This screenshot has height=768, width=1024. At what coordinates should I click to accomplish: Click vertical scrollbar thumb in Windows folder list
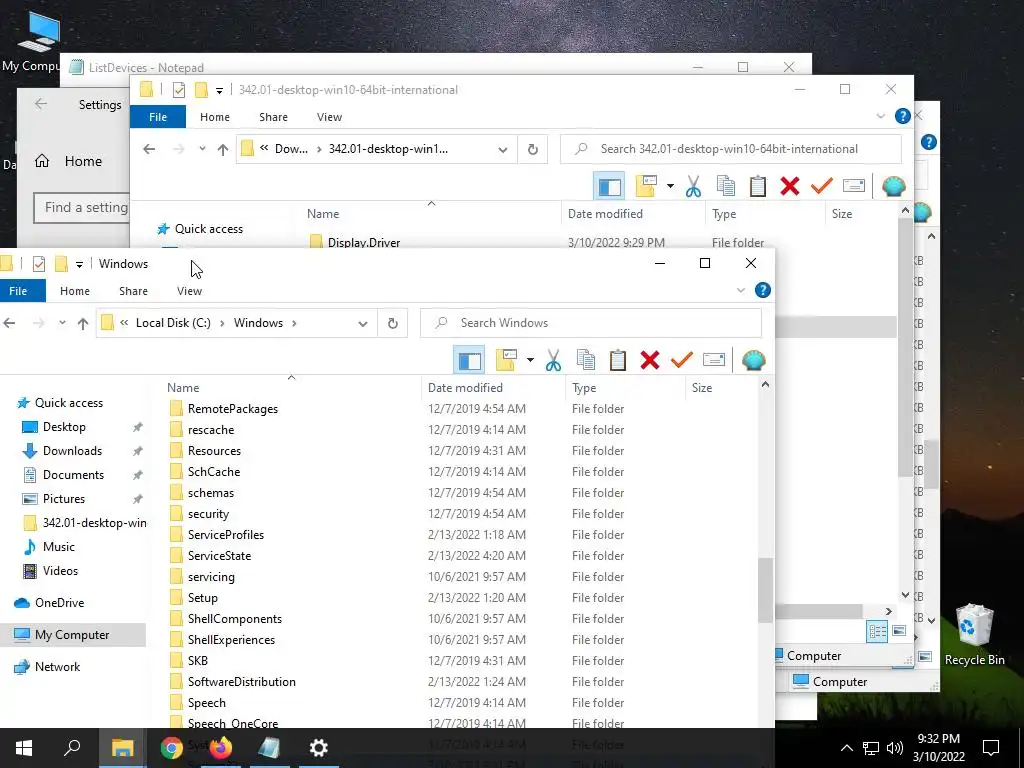coord(765,590)
